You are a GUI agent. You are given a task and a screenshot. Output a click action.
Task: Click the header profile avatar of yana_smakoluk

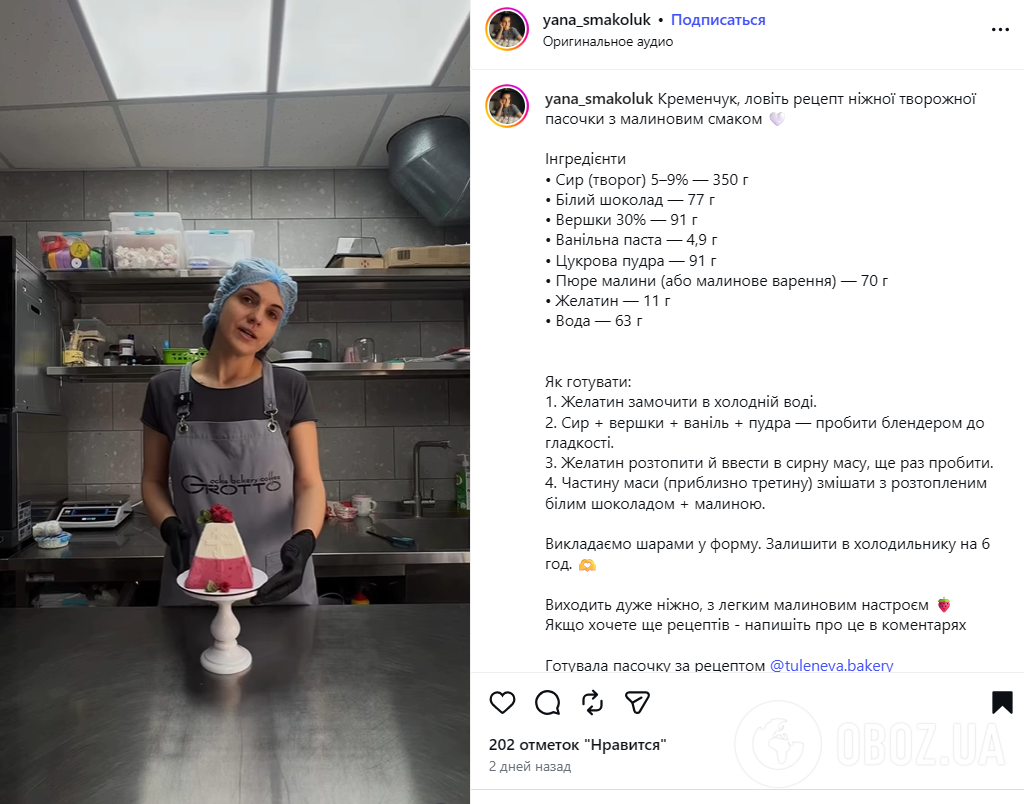pyautogui.click(x=507, y=29)
